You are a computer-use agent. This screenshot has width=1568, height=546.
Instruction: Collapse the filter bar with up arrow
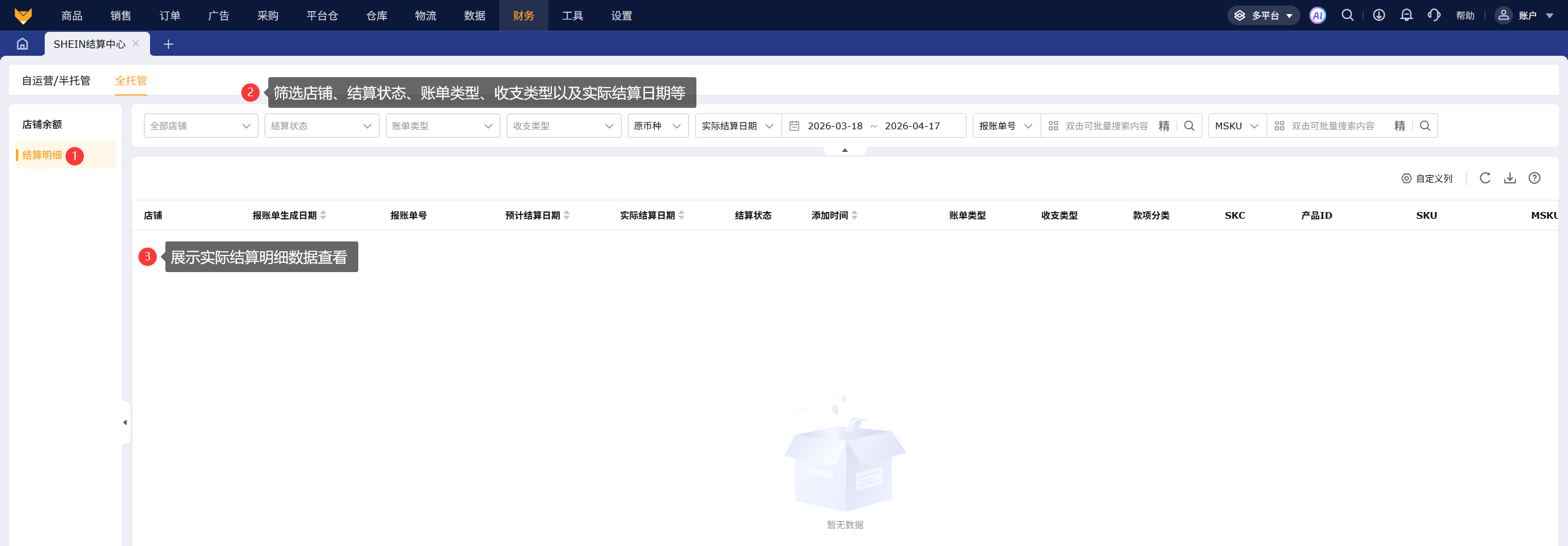(x=845, y=151)
